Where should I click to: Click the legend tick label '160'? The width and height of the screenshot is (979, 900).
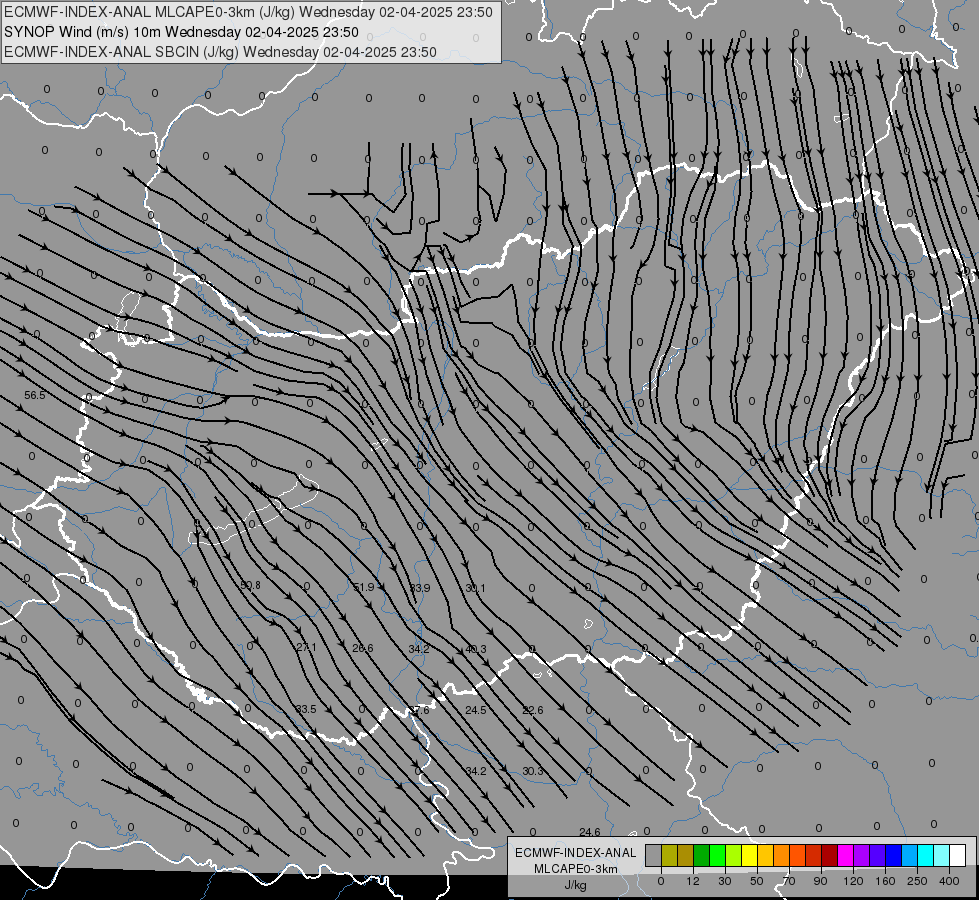coord(885,881)
